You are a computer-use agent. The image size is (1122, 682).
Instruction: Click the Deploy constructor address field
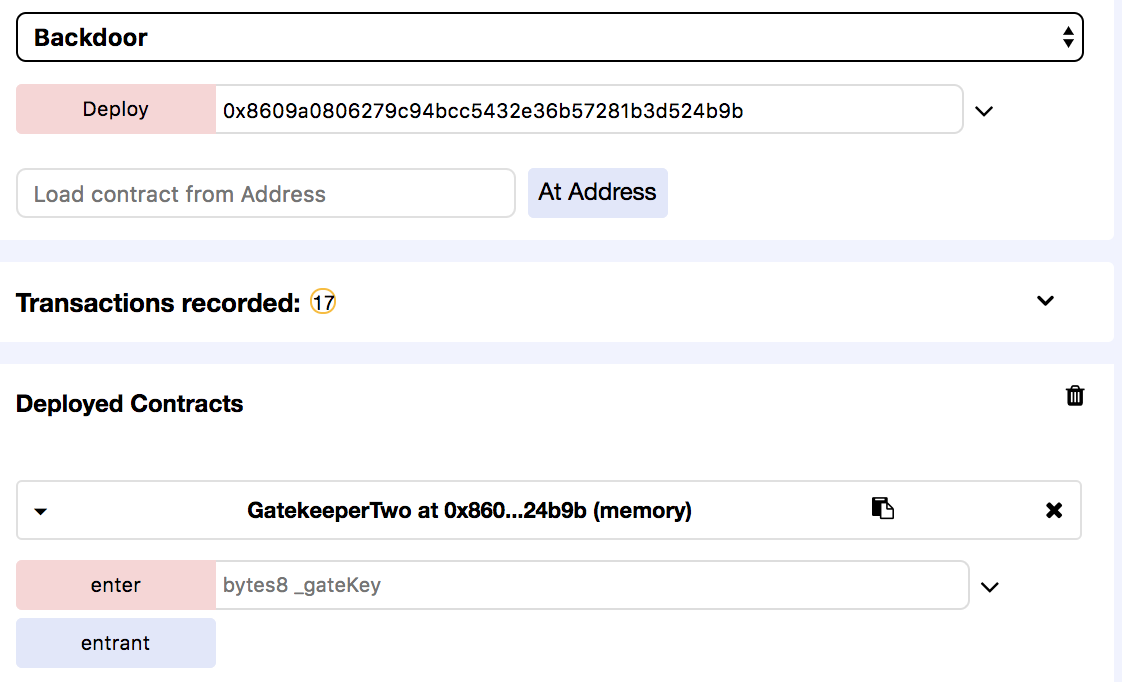click(588, 110)
